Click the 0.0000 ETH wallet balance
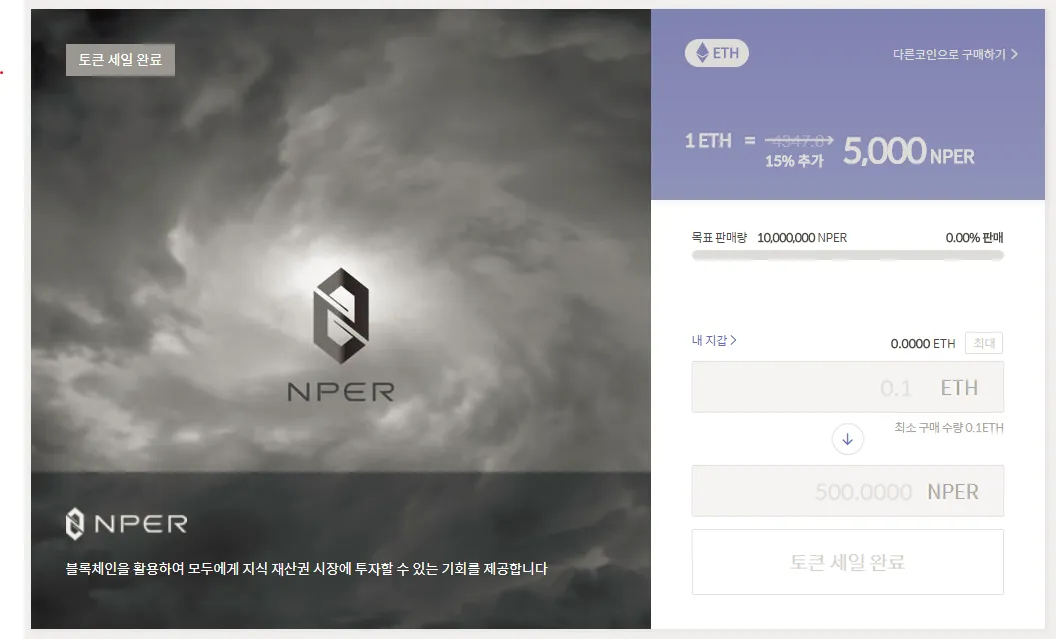The height and width of the screenshot is (639, 1056). [923, 343]
